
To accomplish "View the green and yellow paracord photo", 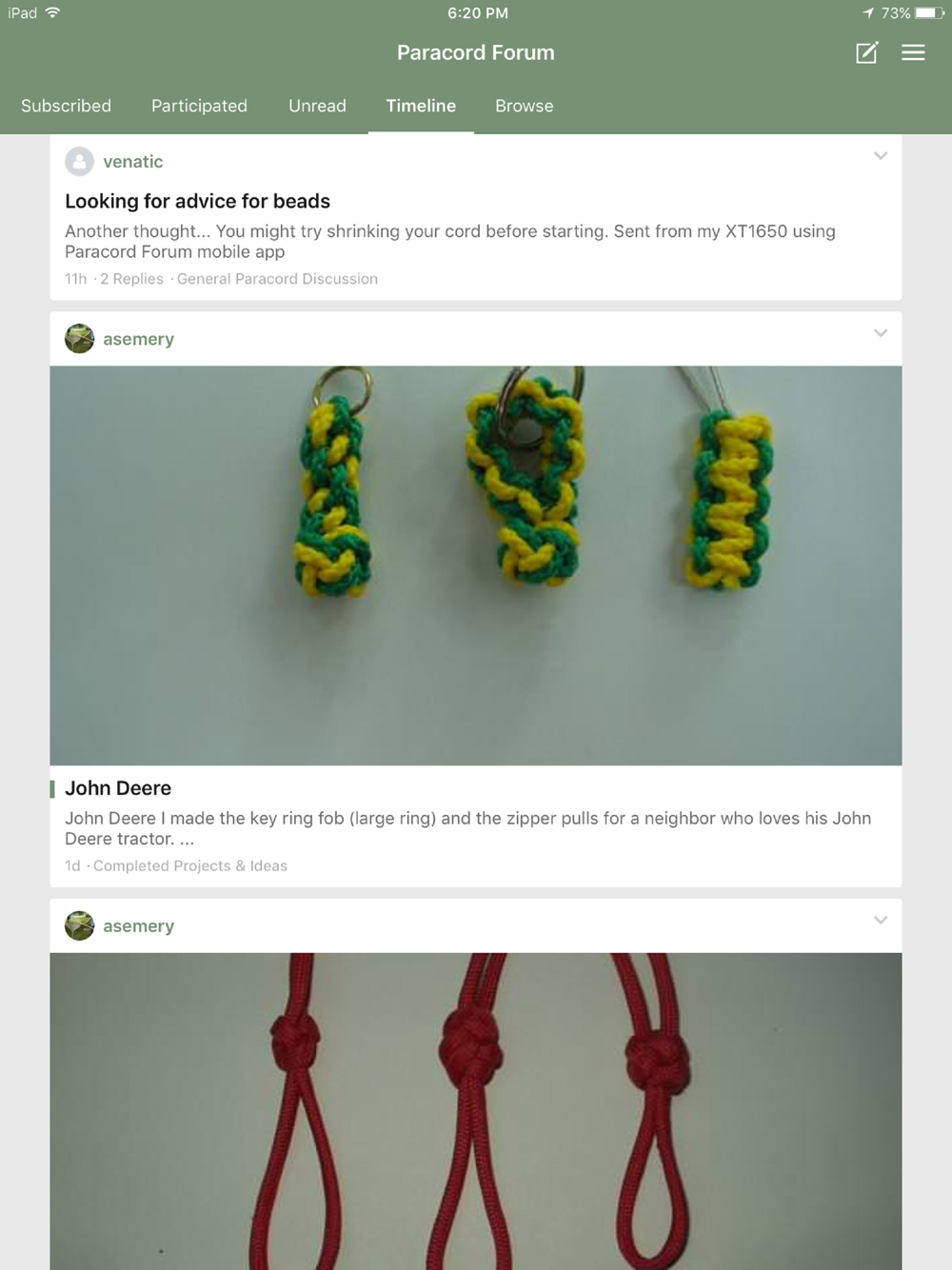I will coord(476,566).
